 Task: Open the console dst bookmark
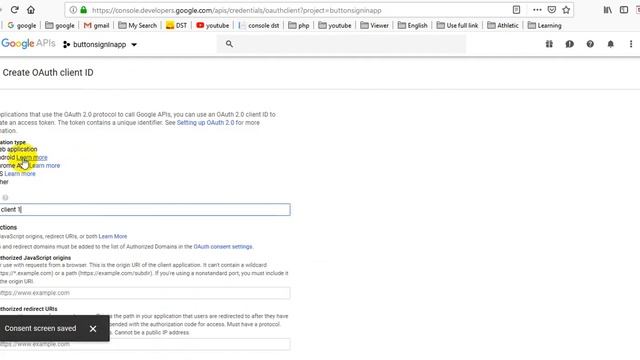(x=259, y=25)
